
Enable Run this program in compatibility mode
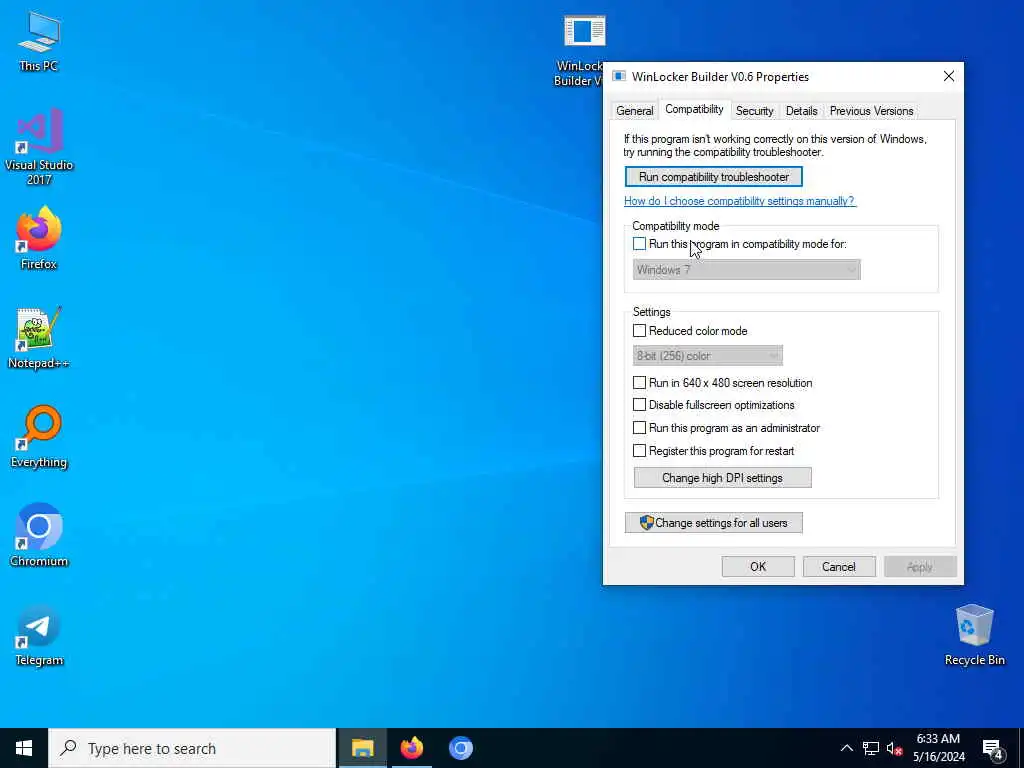coord(639,244)
